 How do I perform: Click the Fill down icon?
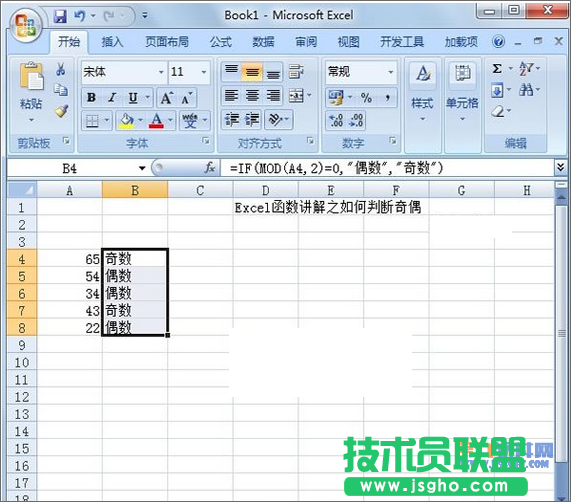(497, 90)
